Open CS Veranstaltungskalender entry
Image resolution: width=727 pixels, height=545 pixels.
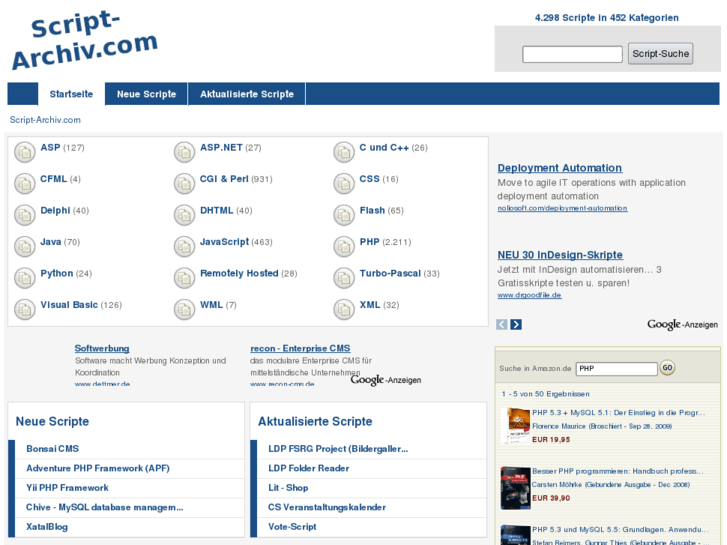pyautogui.click(x=327, y=507)
